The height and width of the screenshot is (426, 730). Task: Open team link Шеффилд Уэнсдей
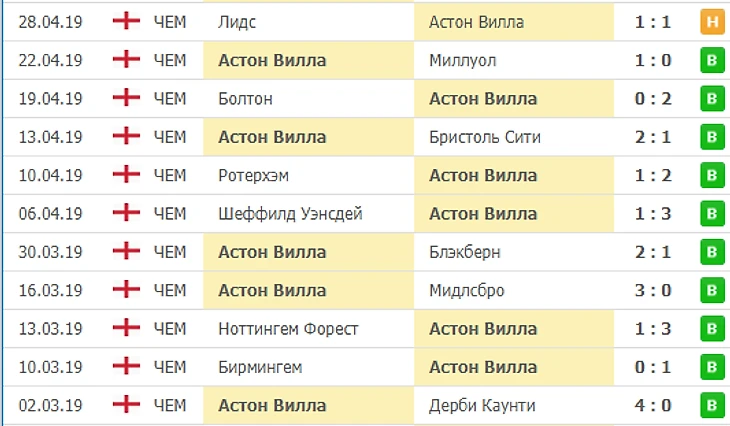click(289, 214)
